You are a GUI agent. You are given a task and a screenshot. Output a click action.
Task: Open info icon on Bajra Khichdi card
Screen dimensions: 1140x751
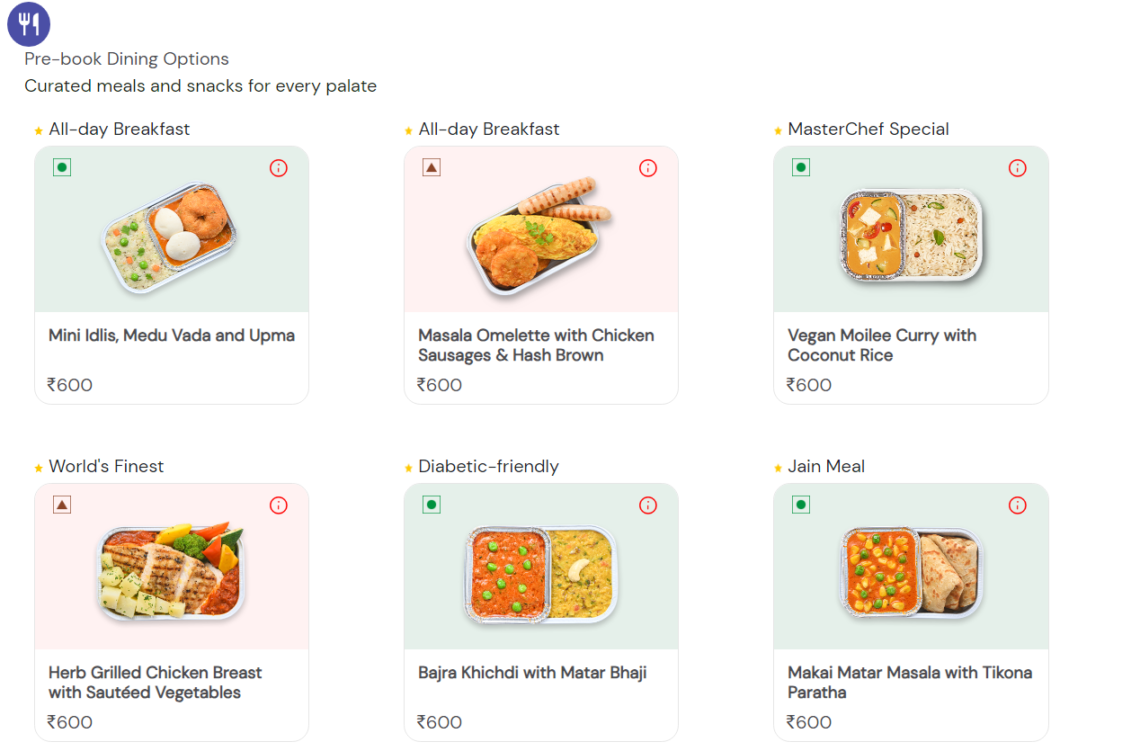pyautogui.click(x=648, y=505)
